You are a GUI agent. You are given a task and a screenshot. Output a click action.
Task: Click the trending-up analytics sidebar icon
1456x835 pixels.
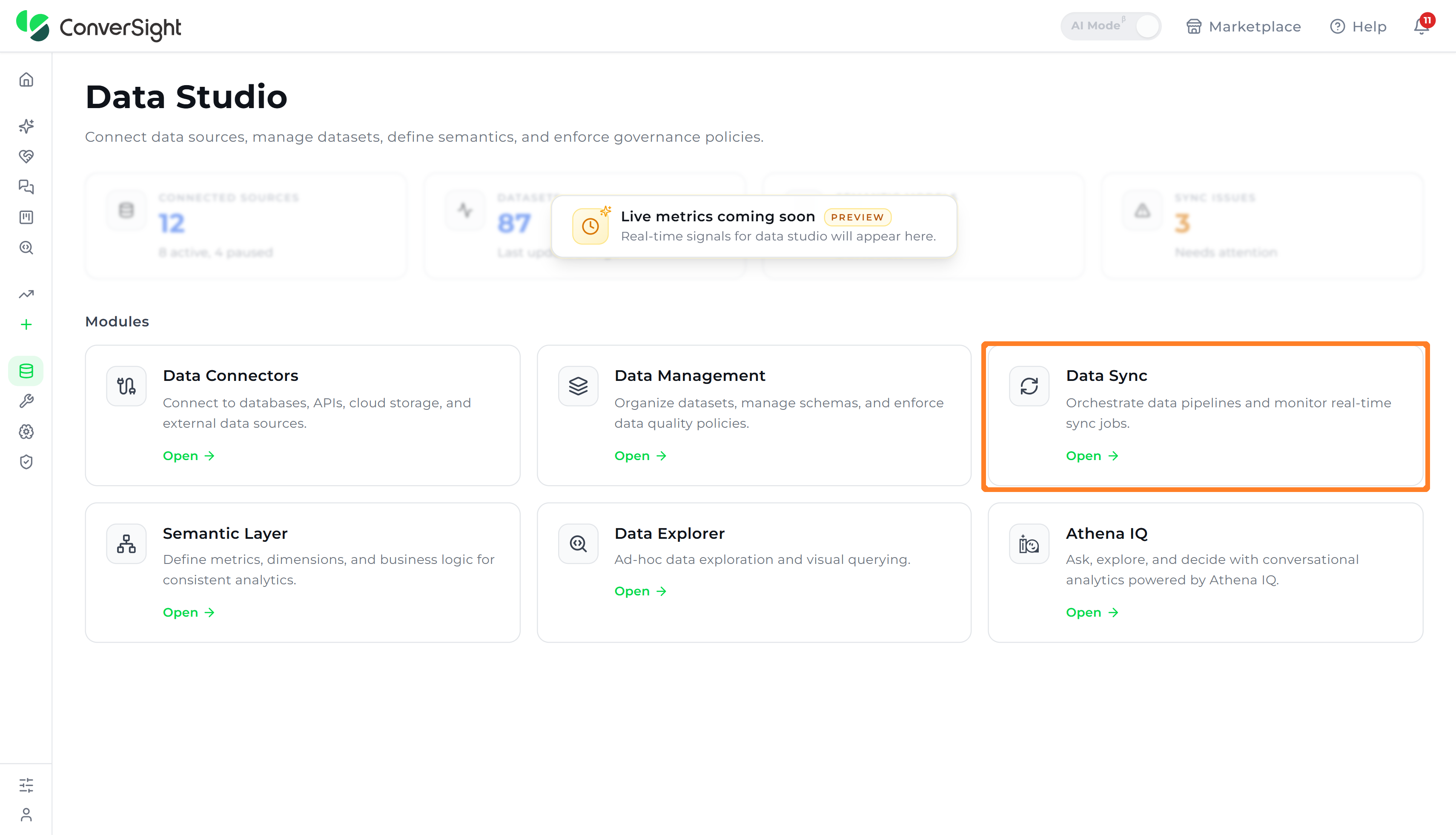[26, 294]
